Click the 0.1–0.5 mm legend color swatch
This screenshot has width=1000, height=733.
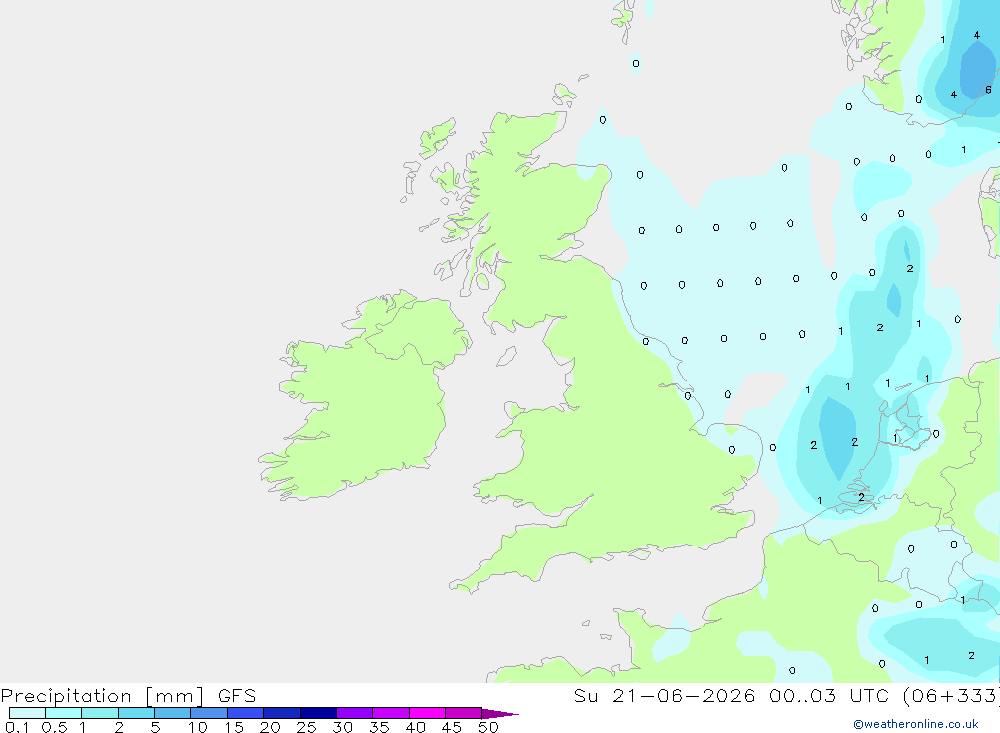(x=27, y=713)
